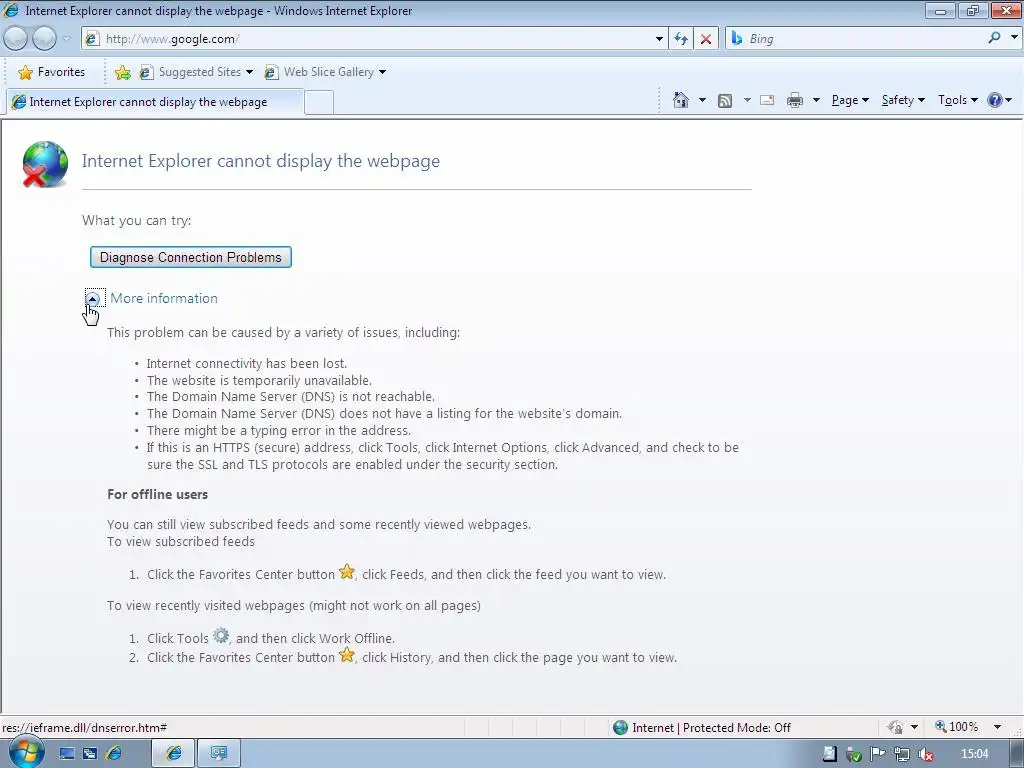The height and width of the screenshot is (768, 1024).
Task: Click the Suggested Sites page icon
Action: click(x=146, y=72)
